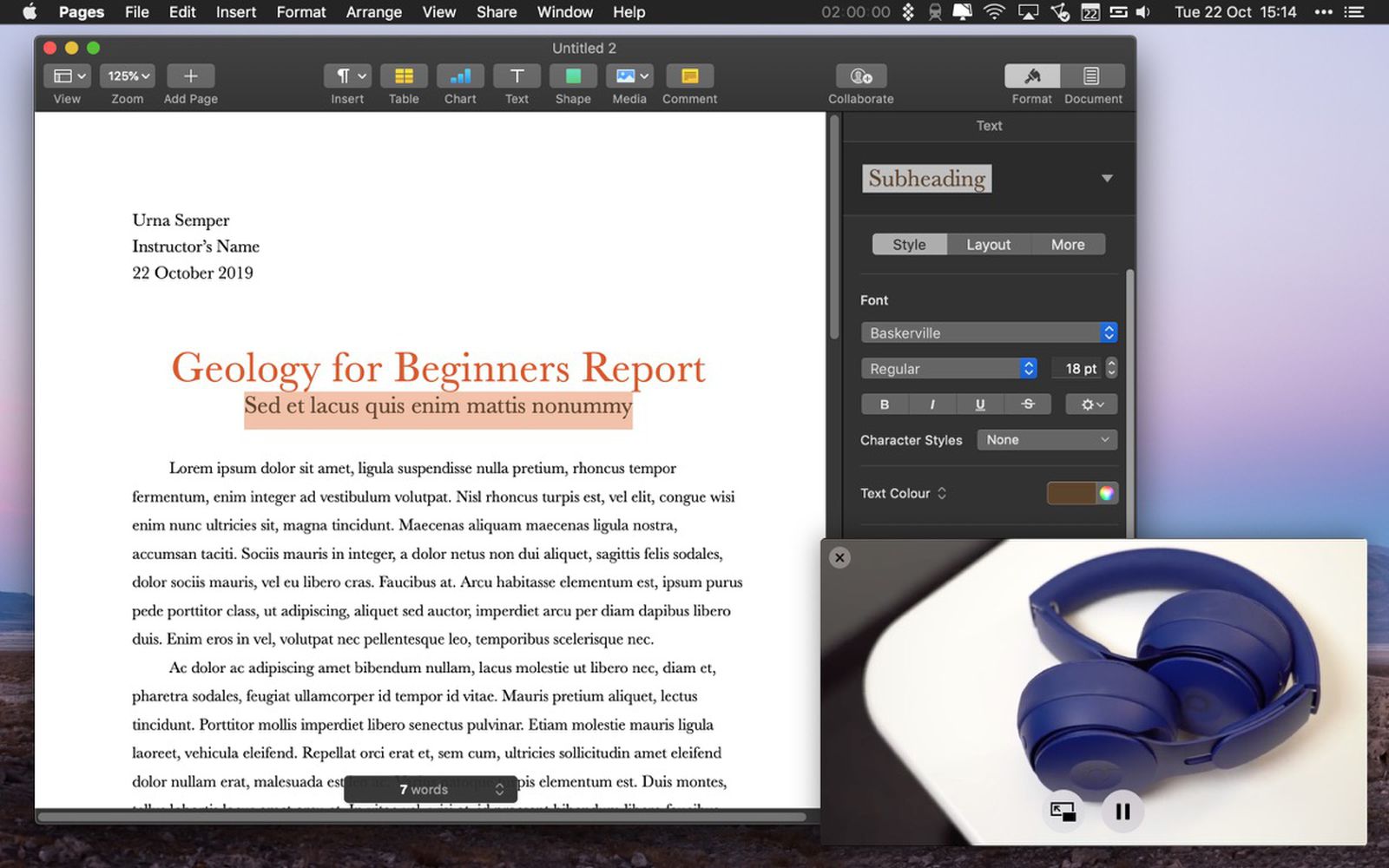The width and height of the screenshot is (1389, 868).
Task: Expand the Character Styles dropdown
Action: (x=1046, y=440)
